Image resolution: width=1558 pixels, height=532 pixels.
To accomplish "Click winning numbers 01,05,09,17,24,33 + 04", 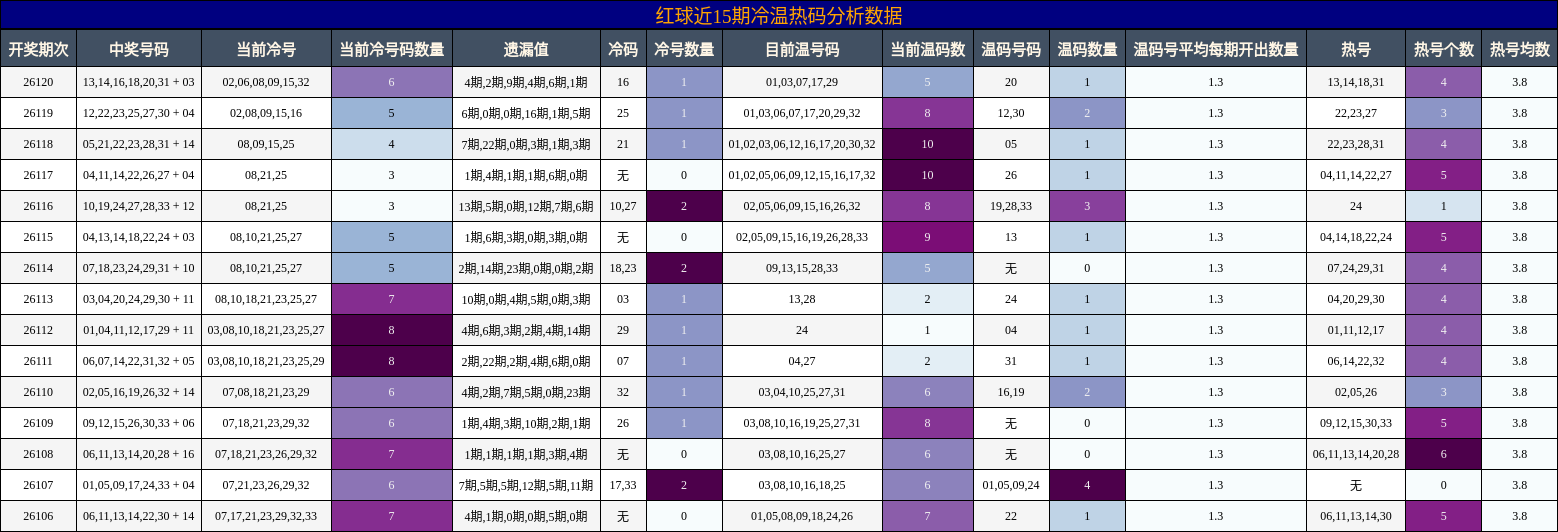I will click(x=139, y=485).
